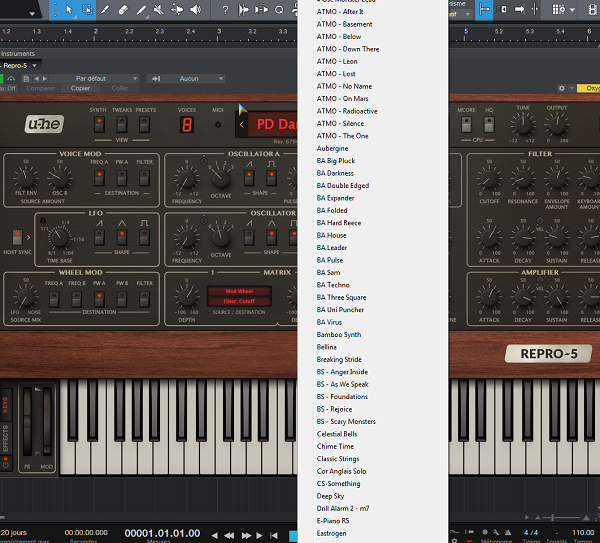Select the Split knife tool
The height and width of the screenshot is (543, 600).
(104, 10)
